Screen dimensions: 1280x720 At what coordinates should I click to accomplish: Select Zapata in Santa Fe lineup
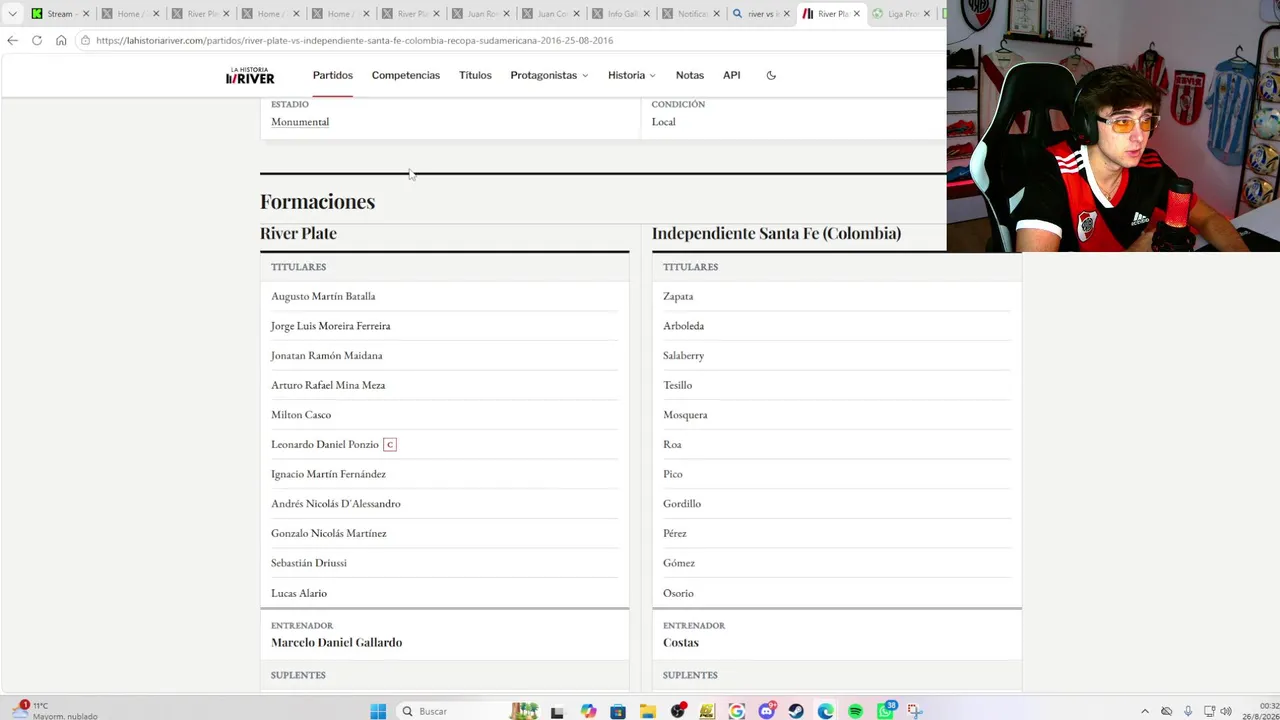[x=678, y=296]
